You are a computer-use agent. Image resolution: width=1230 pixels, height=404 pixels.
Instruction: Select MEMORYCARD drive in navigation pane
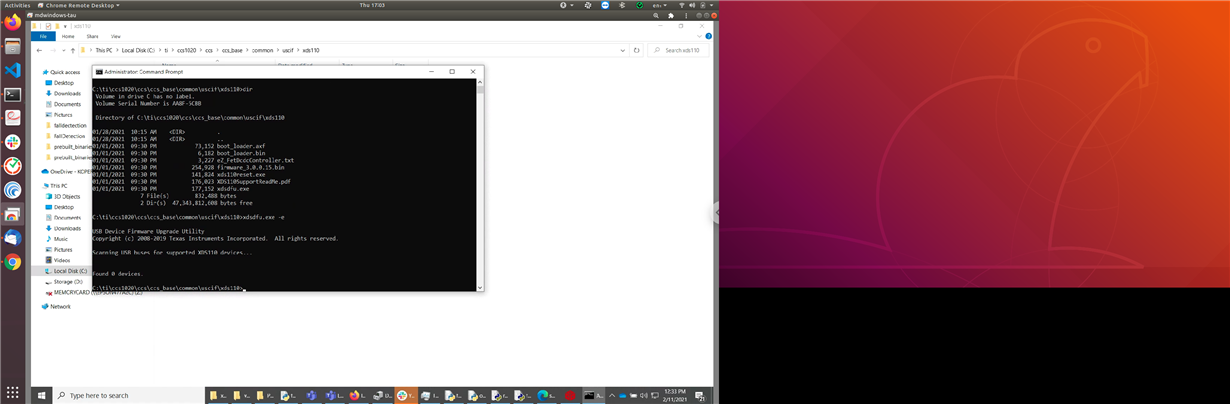click(94, 293)
